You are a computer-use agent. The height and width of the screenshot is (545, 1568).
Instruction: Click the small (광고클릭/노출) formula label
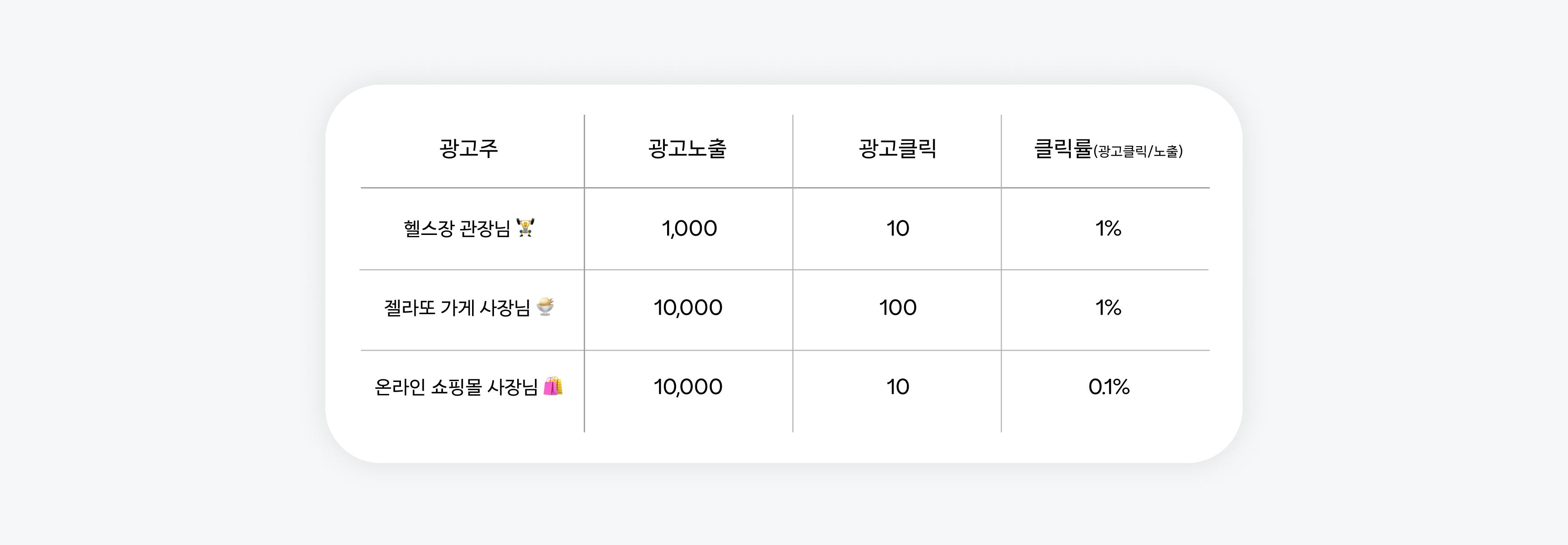point(1138,152)
